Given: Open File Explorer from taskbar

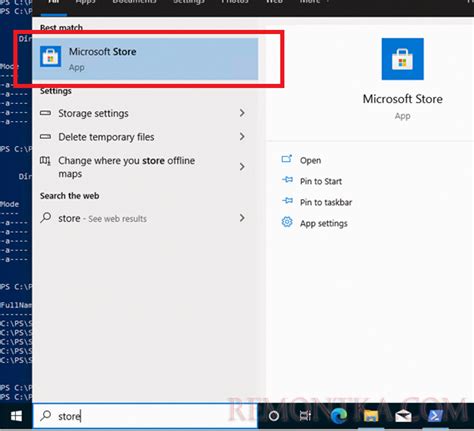Looking at the screenshot, I should (371, 416).
